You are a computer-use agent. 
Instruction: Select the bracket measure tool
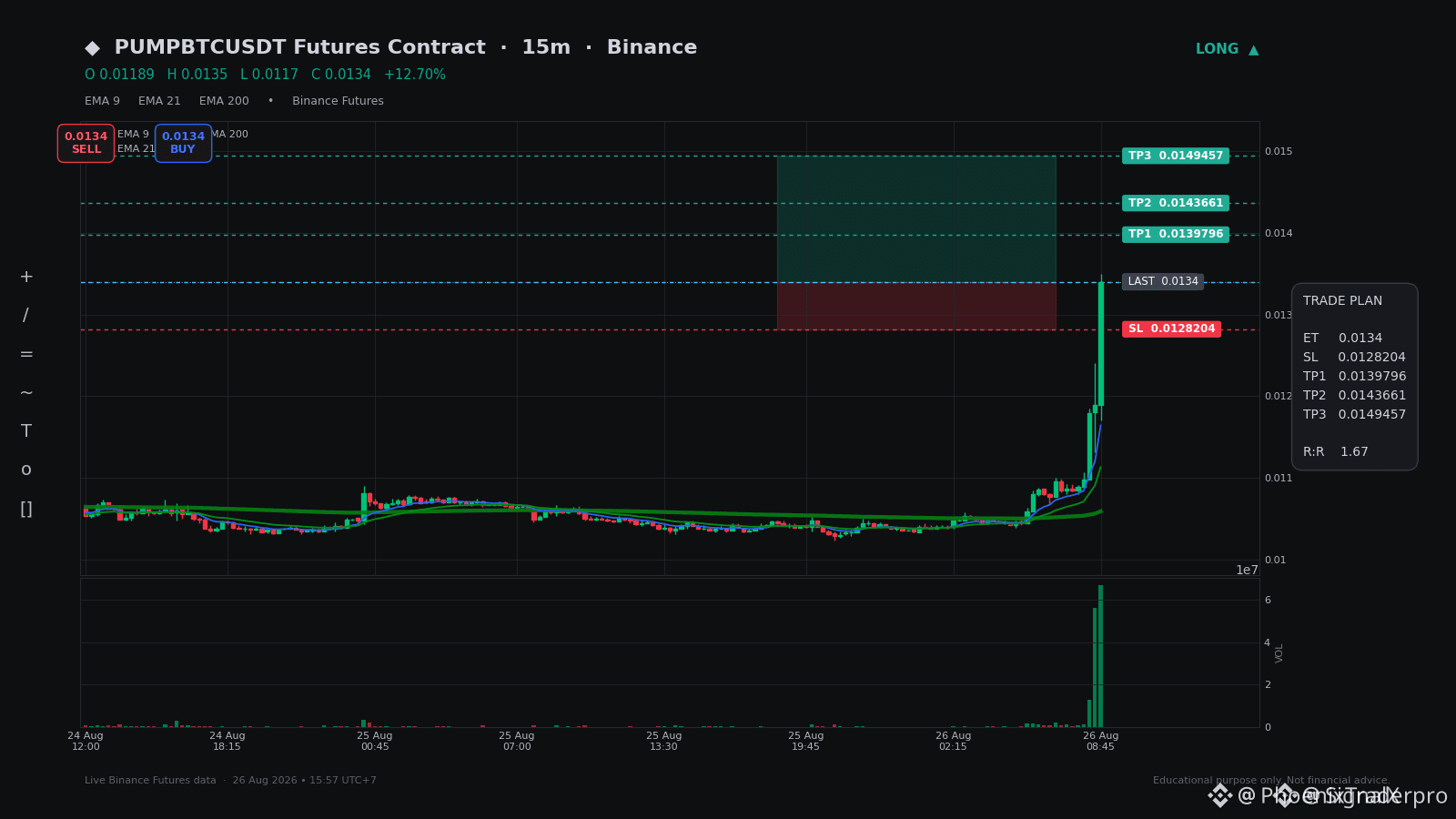pos(26,510)
